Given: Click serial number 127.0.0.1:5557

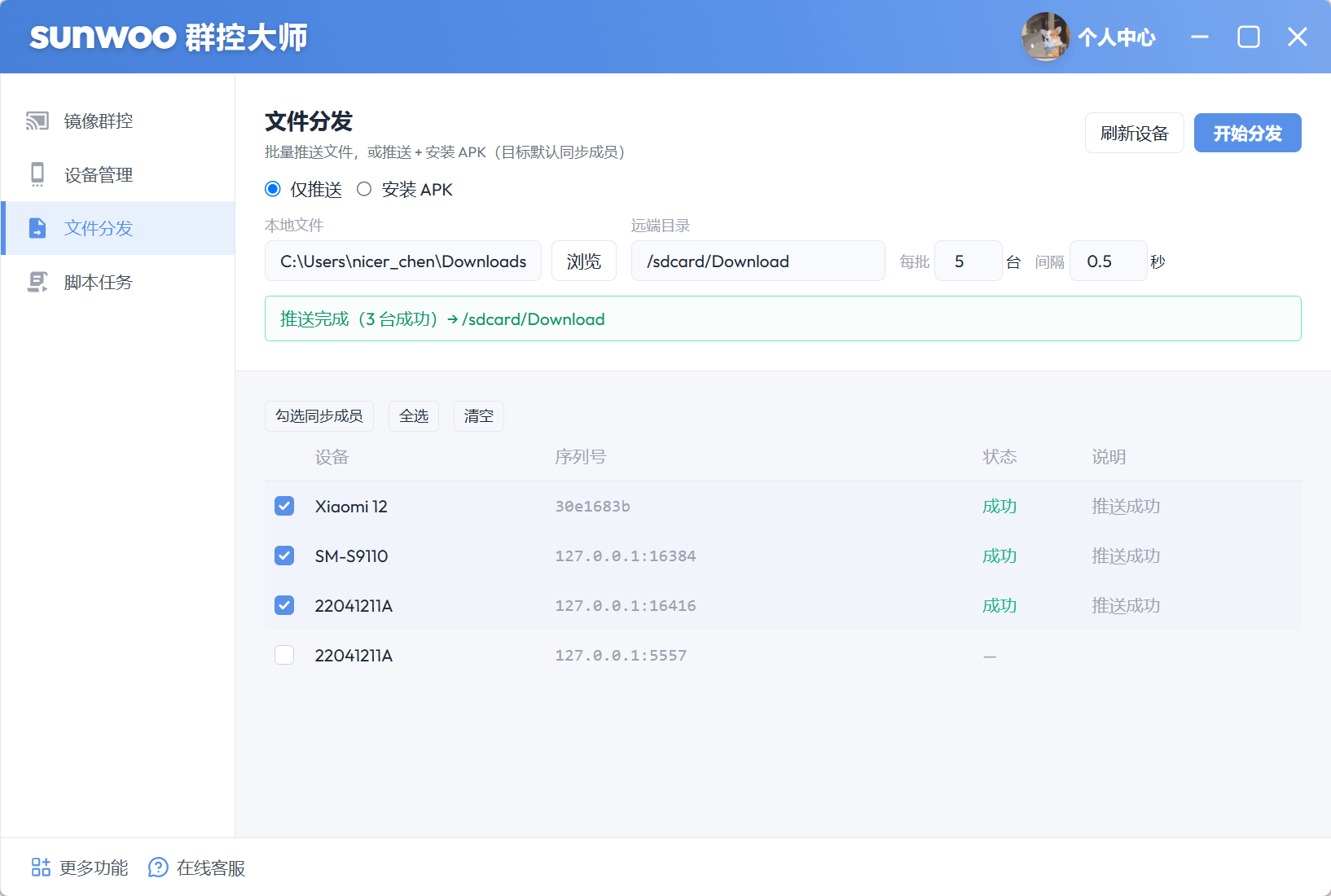Looking at the screenshot, I should (x=621, y=655).
